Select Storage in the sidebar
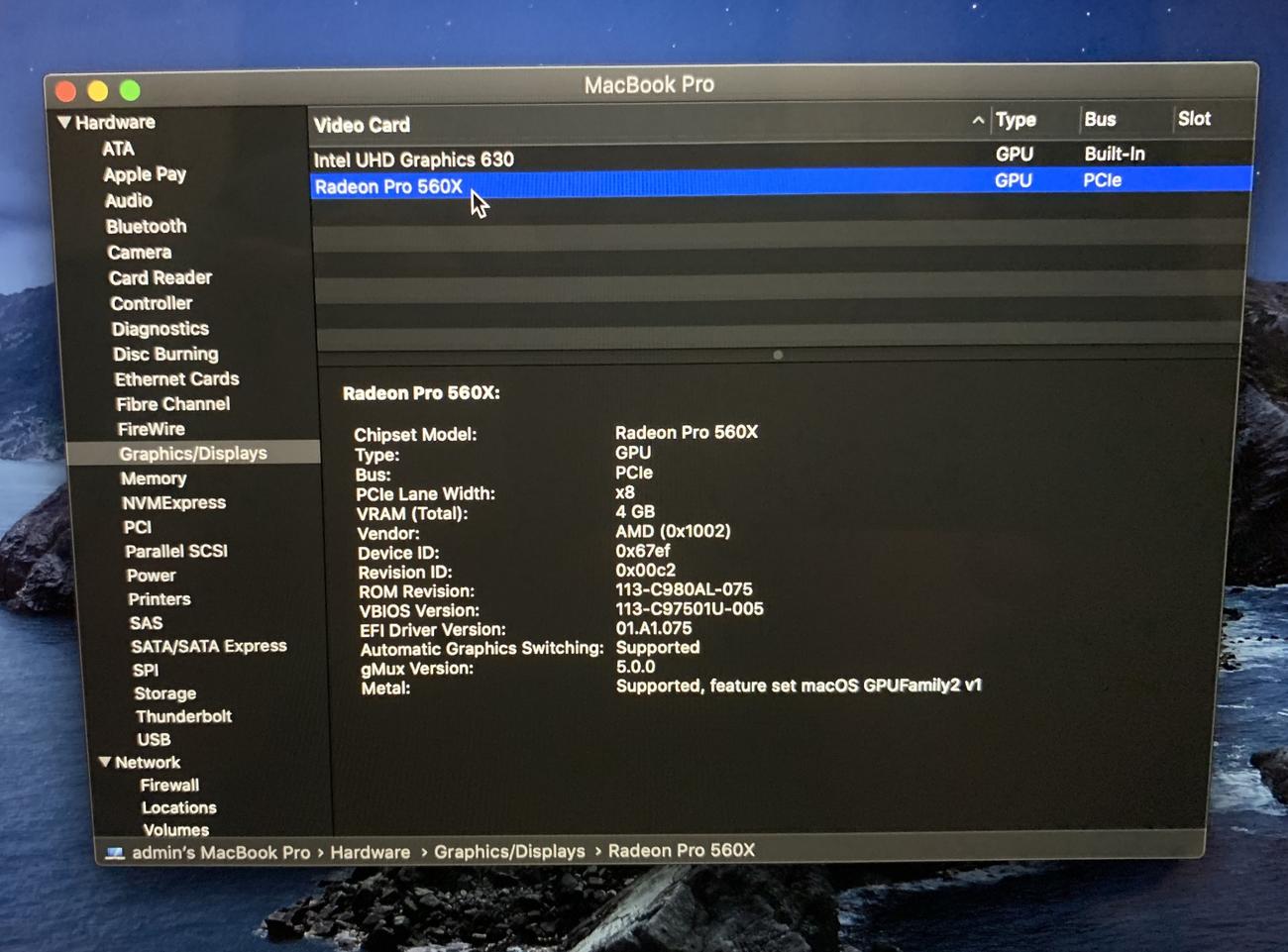This screenshot has height=952, width=1288. pyautogui.click(x=165, y=693)
